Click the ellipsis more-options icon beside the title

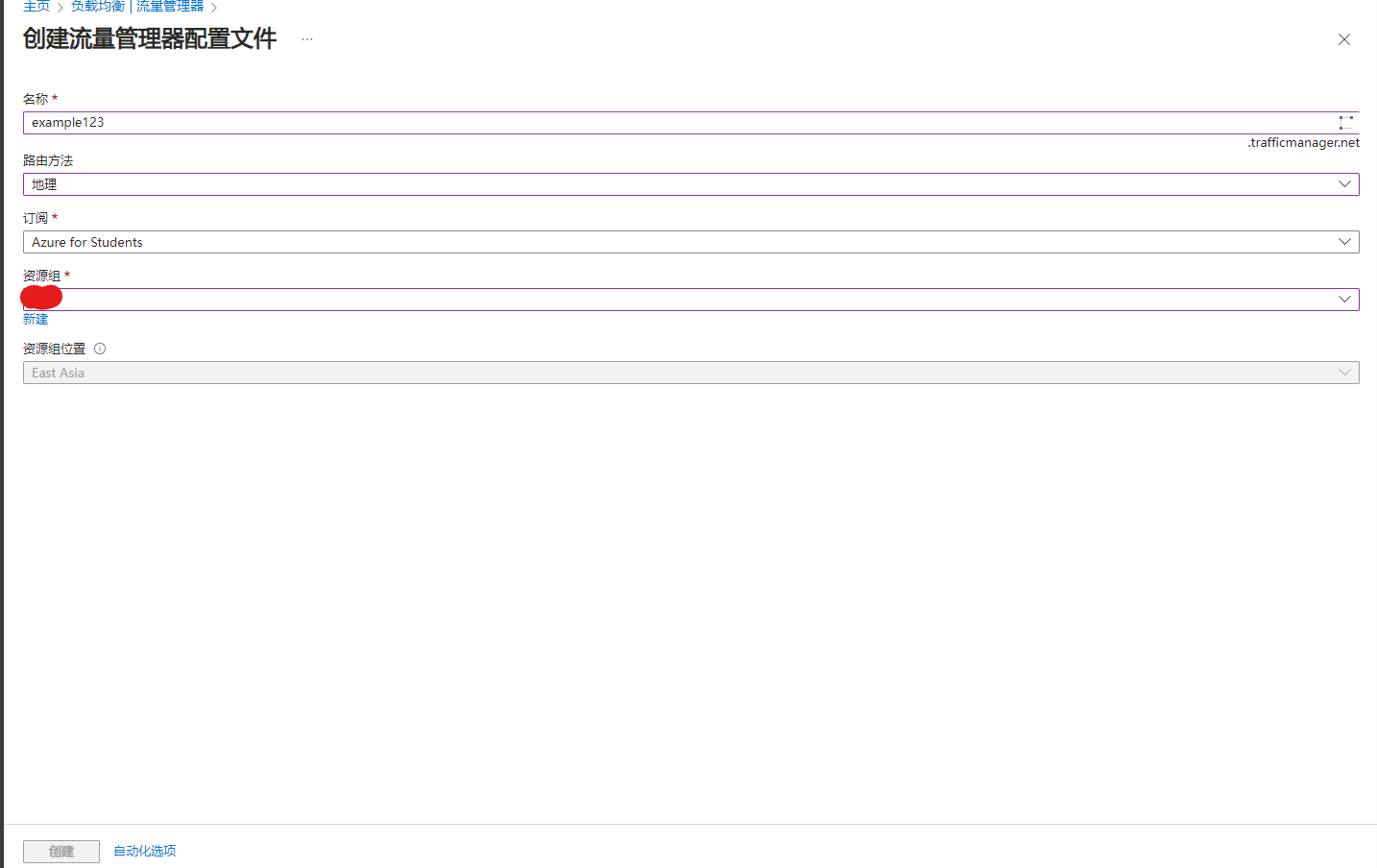(x=307, y=39)
